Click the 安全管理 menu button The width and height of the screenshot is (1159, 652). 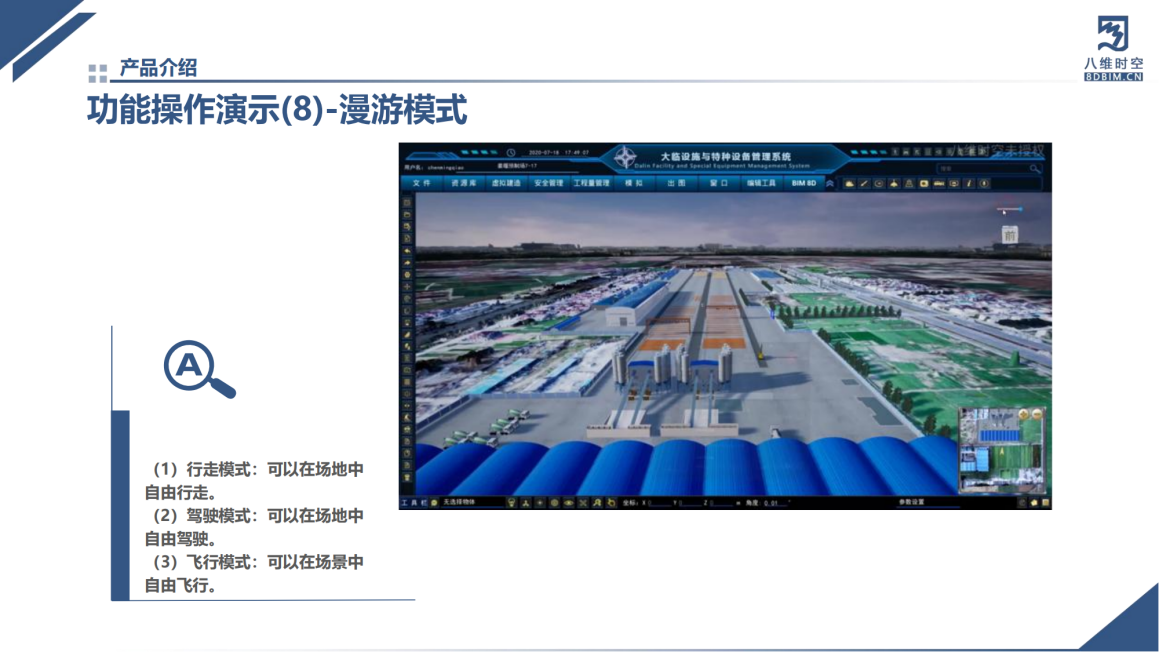[x=548, y=184]
